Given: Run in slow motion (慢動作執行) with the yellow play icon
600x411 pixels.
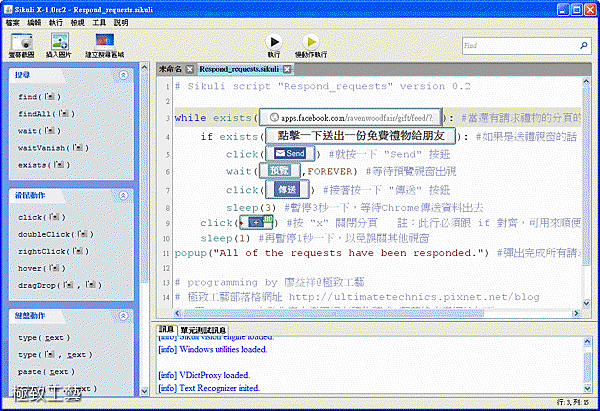Looking at the screenshot, I should click(311, 41).
